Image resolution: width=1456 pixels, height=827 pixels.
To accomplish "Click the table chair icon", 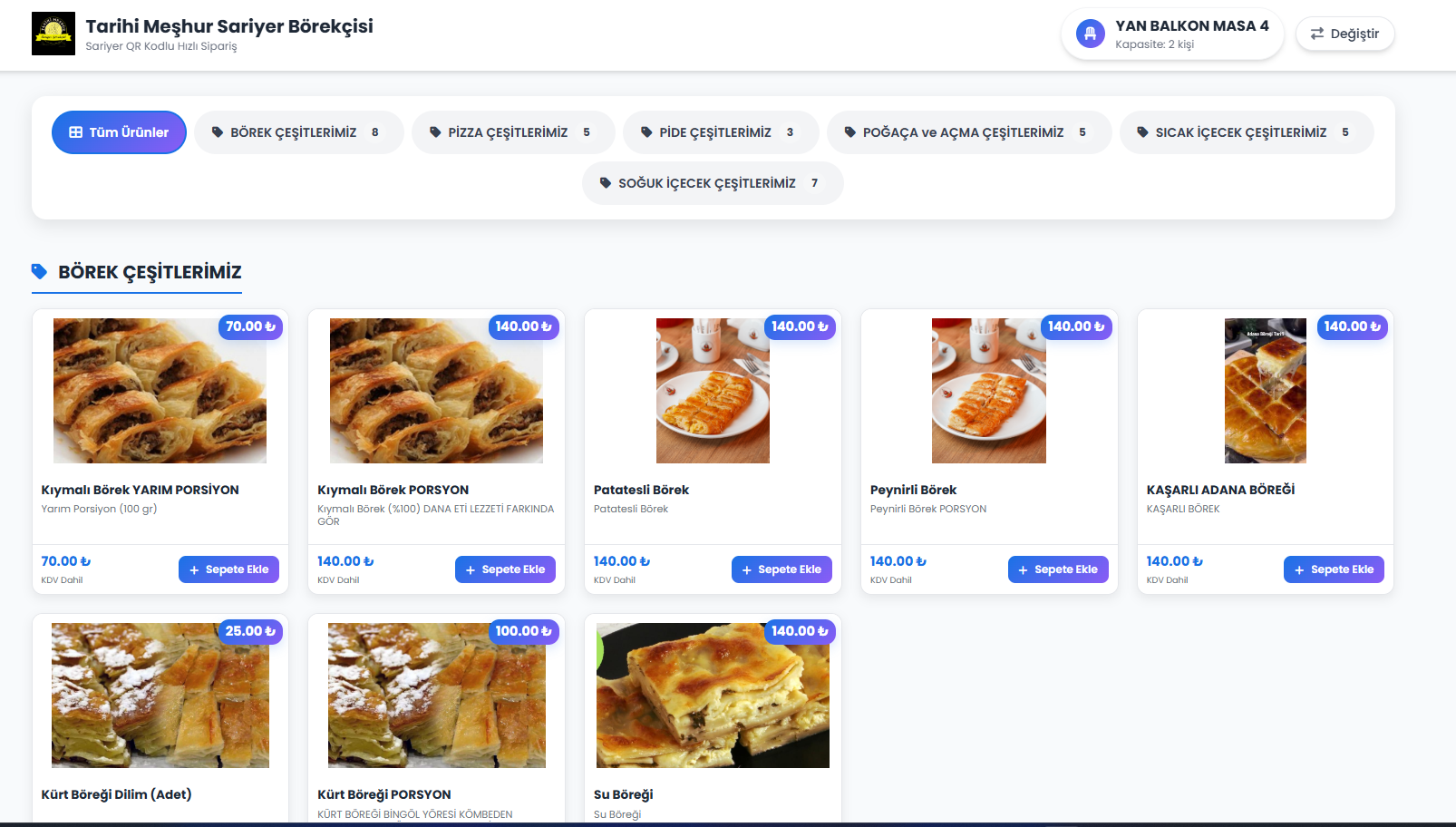I will (1090, 34).
